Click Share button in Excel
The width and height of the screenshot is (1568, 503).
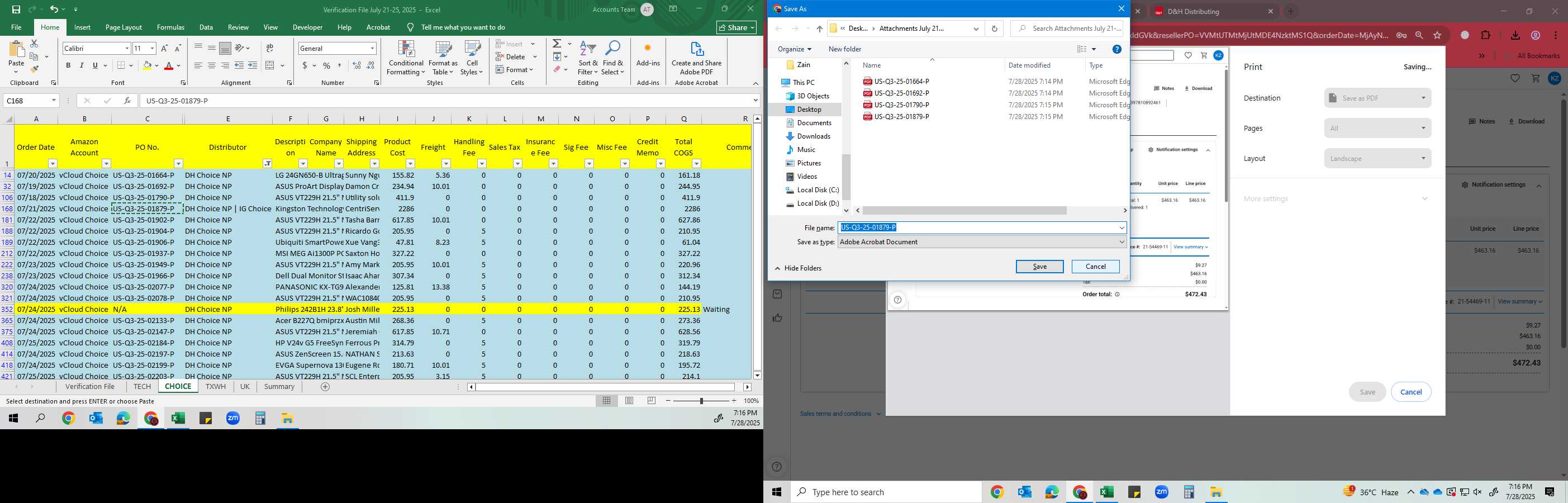[737, 27]
